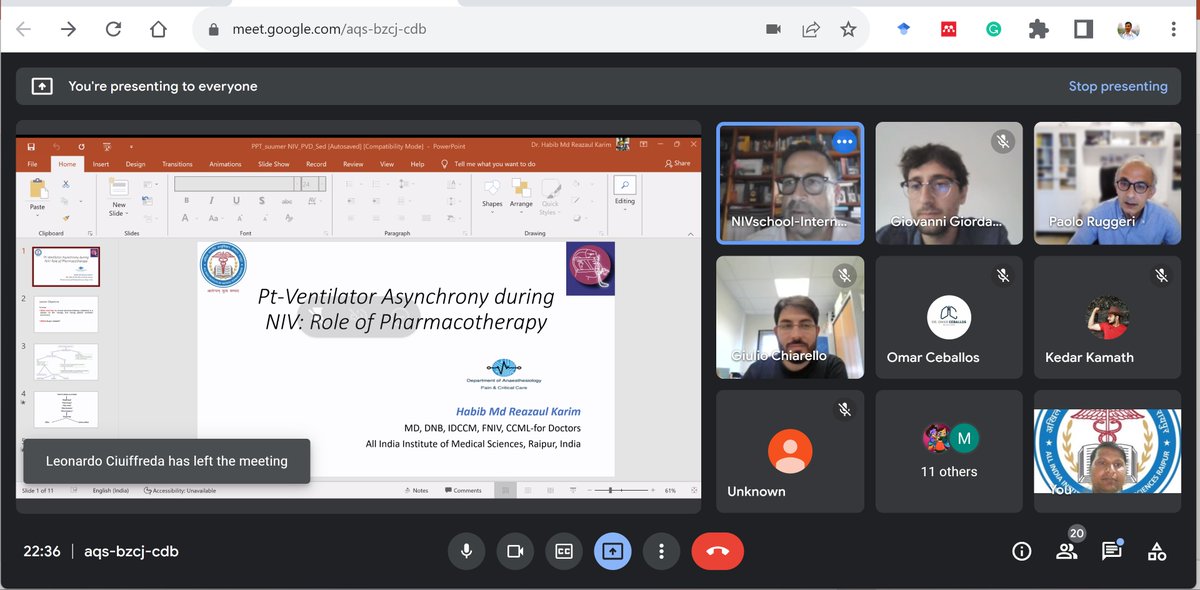This screenshot has height=590, width=1200.
Task: Open Chrome profile avatar
Action: [x=1128, y=29]
